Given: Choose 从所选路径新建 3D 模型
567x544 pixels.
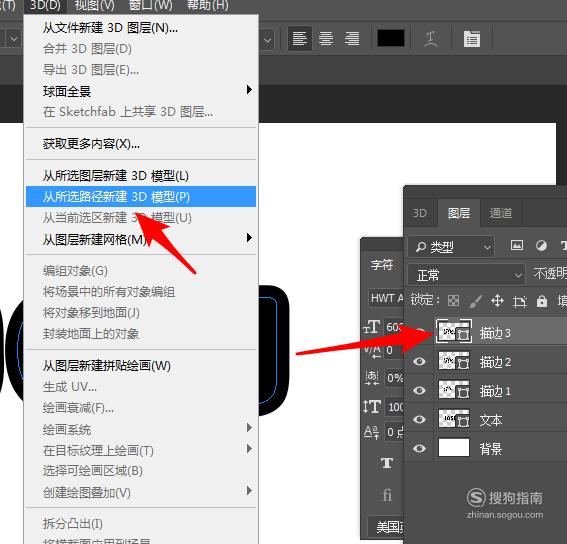Looking at the screenshot, I should click(x=141, y=196).
